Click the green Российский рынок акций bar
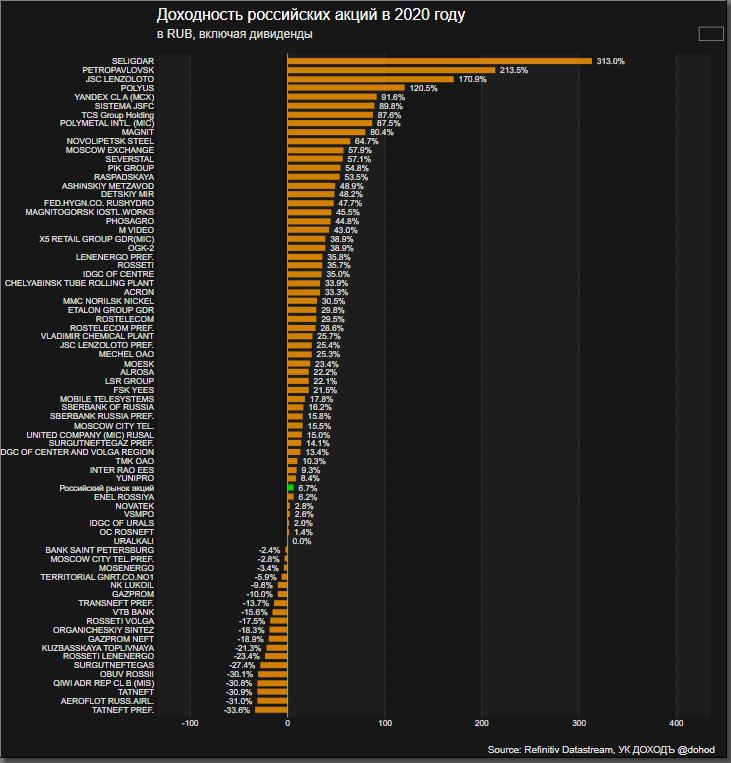 tap(291, 488)
